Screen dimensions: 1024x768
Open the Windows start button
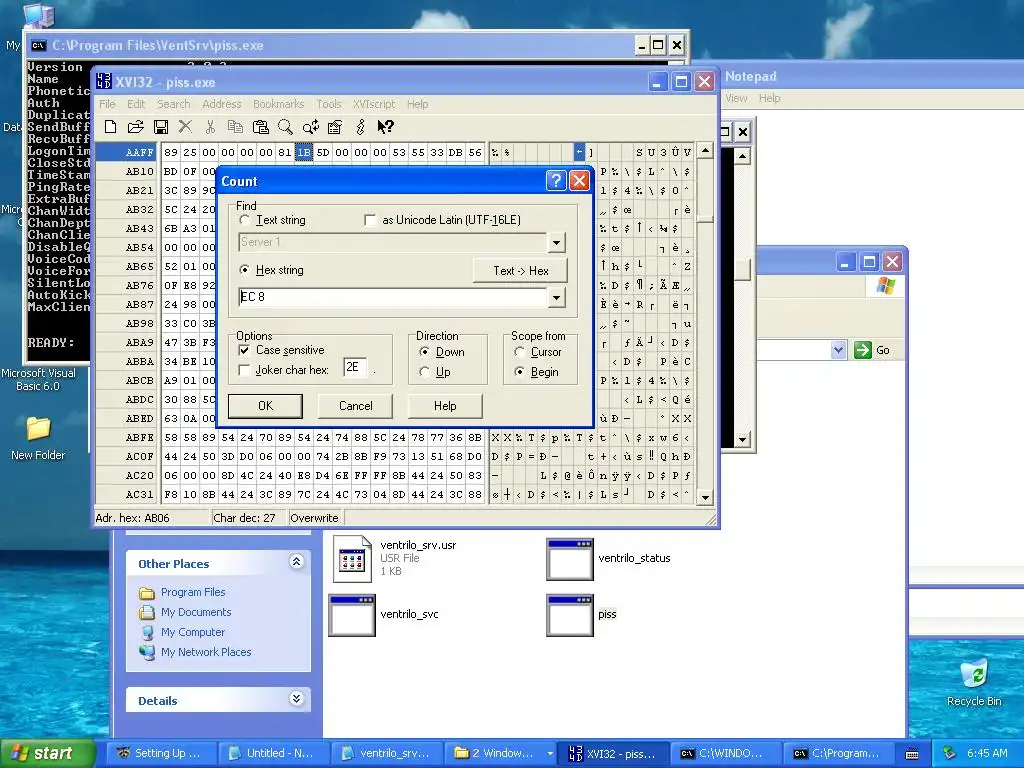click(x=47, y=753)
